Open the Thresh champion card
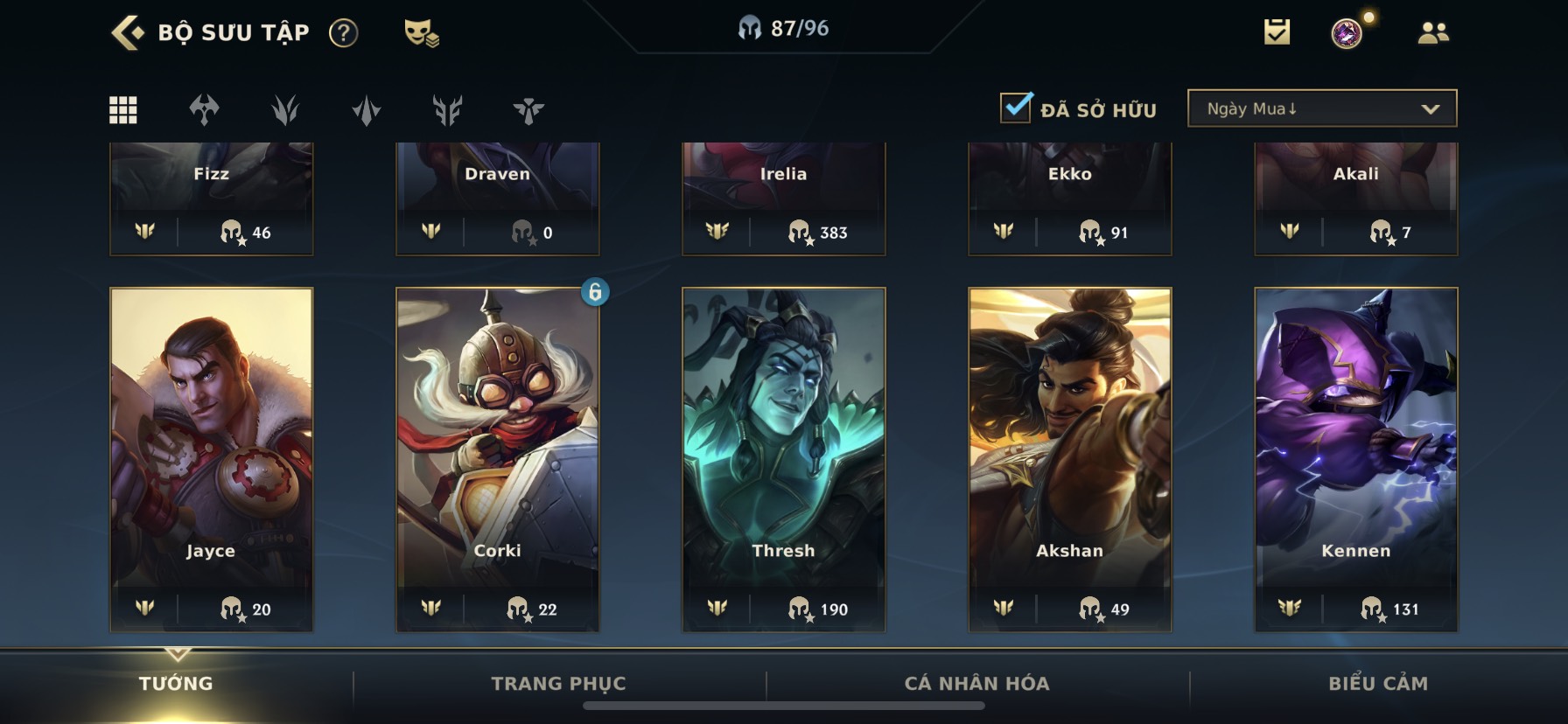Screen dimensions: 1568x724 (x=784, y=459)
